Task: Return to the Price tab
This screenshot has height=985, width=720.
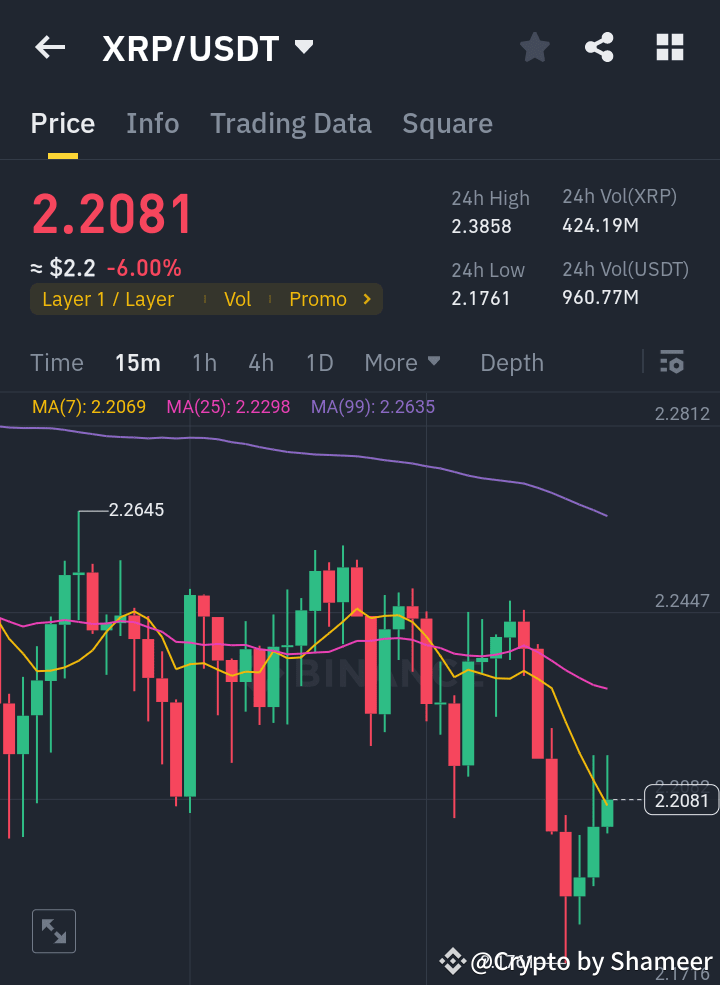Action: point(62,123)
